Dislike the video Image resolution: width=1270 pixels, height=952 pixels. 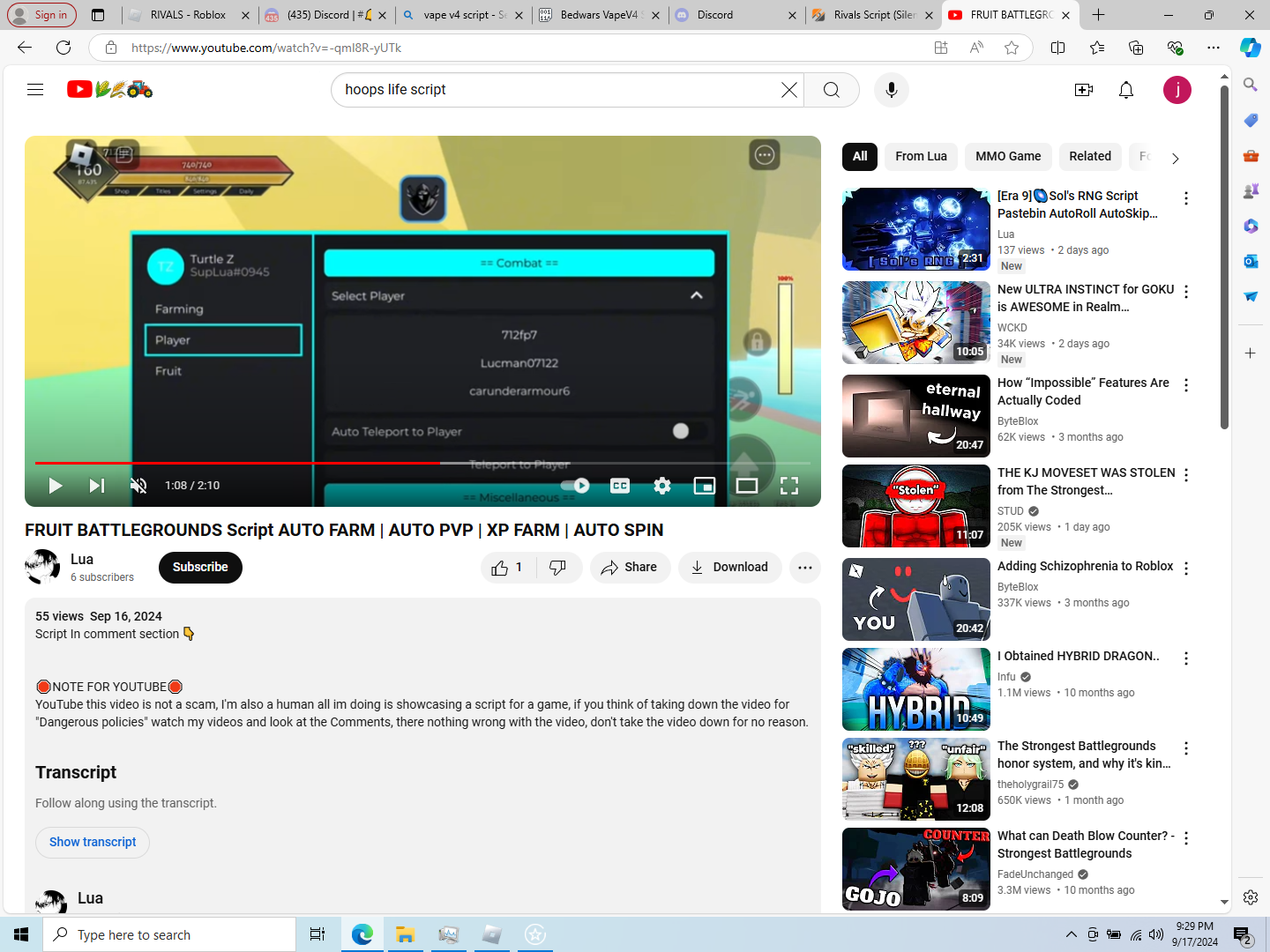pyautogui.click(x=557, y=568)
